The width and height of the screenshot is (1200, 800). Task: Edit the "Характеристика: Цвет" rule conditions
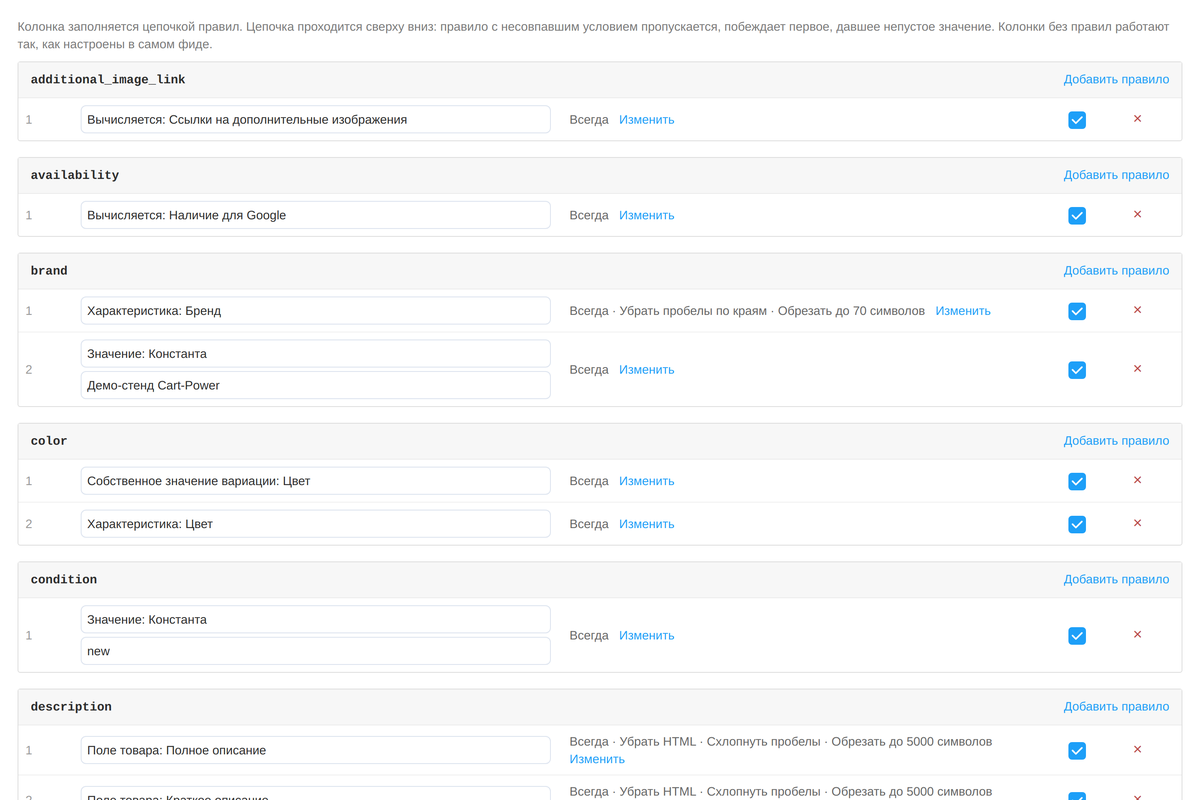pos(646,524)
